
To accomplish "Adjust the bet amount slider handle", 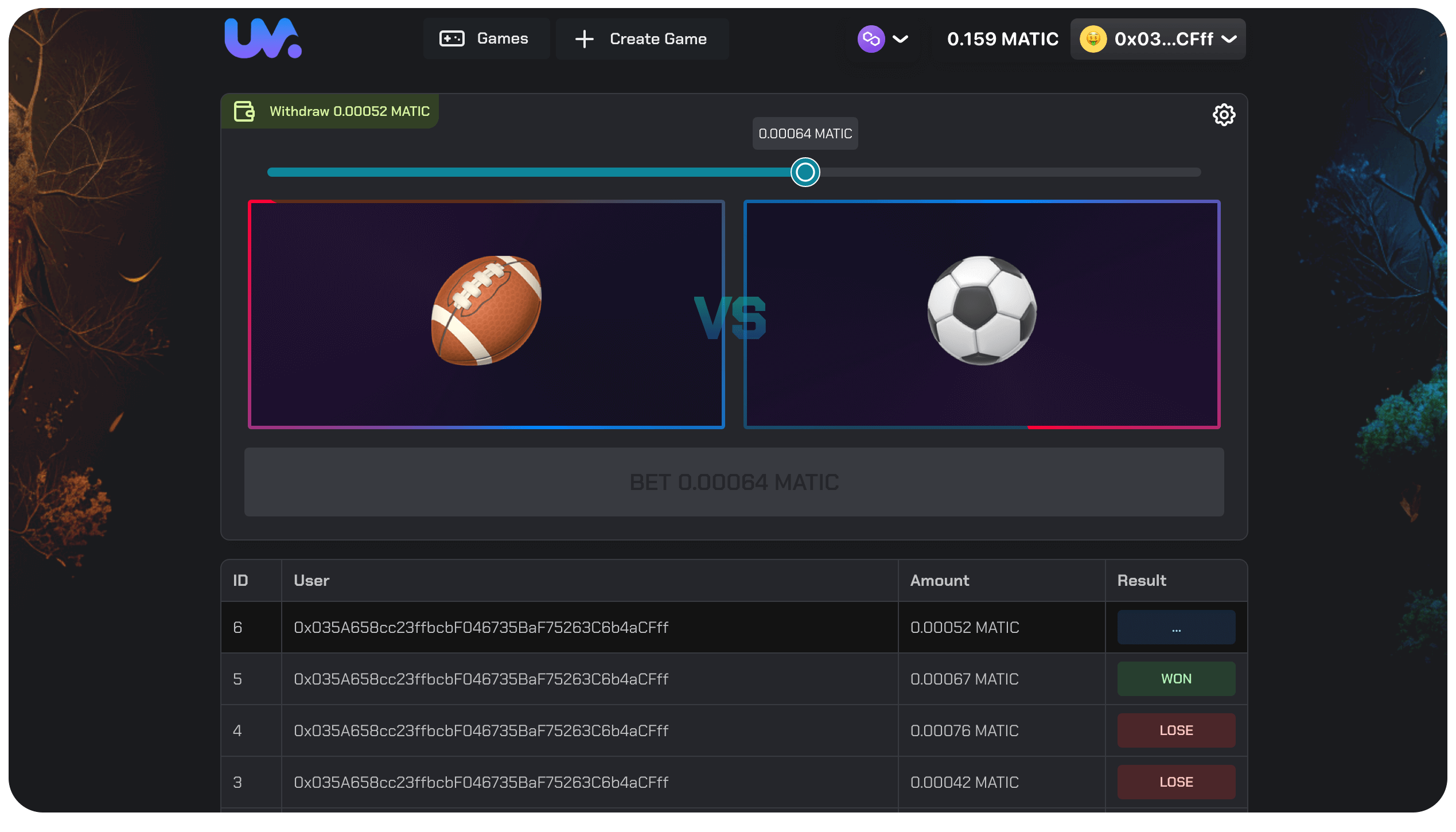I will [x=805, y=172].
